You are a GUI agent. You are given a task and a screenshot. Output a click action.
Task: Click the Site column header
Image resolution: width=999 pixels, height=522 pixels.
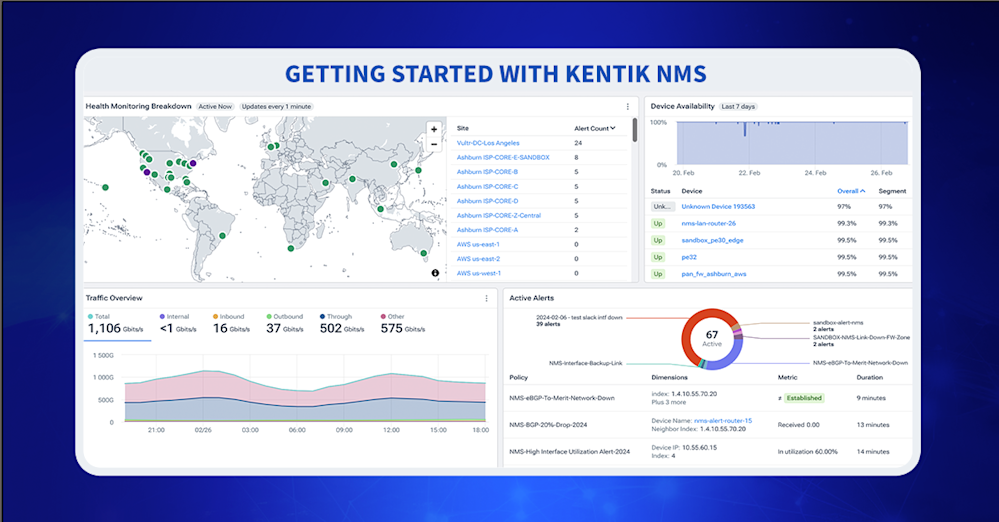463,128
